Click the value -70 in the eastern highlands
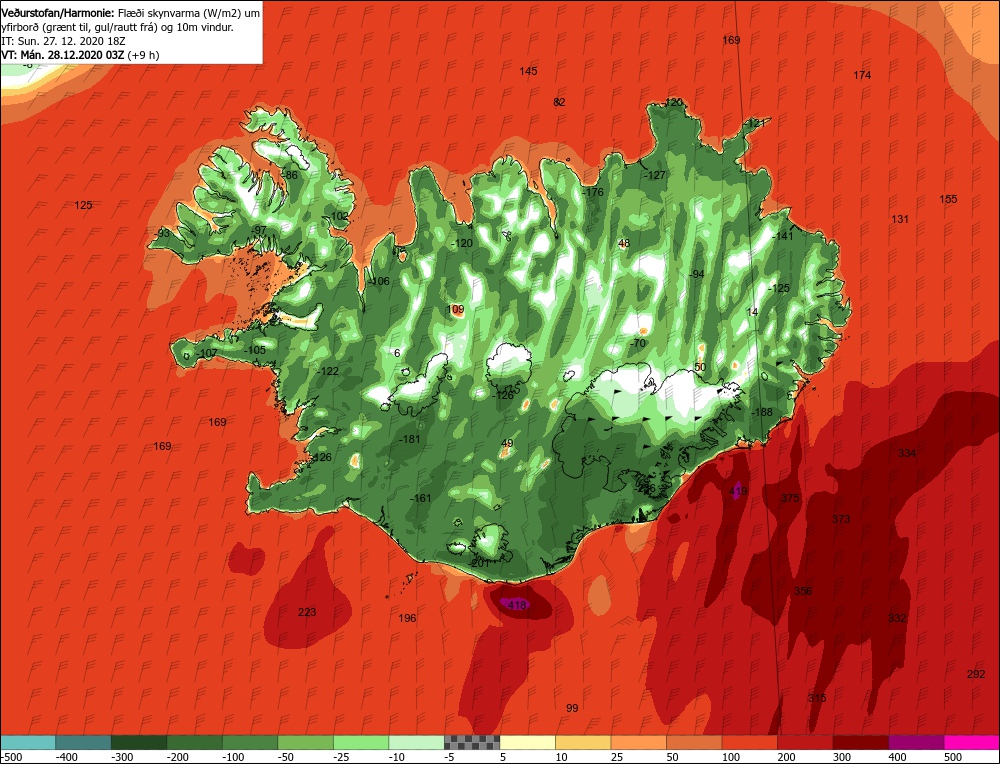Image resolution: width=1000 pixels, height=764 pixels. [x=638, y=343]
